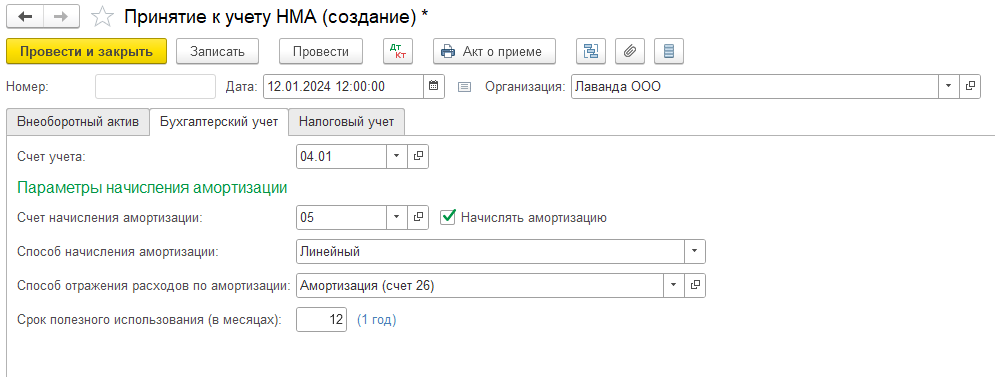The width and height of the screenshot is (995, 377).
Task: Click the comment lines icon beside date
Action: pyautogui.click(x=465, y=88)
